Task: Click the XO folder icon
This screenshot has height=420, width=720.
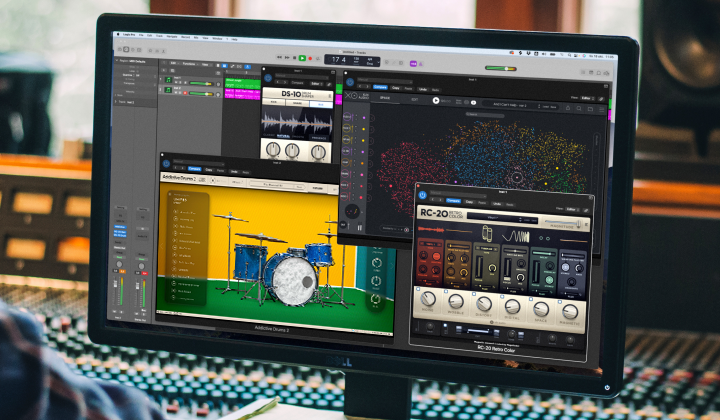Action: point(590,109)
